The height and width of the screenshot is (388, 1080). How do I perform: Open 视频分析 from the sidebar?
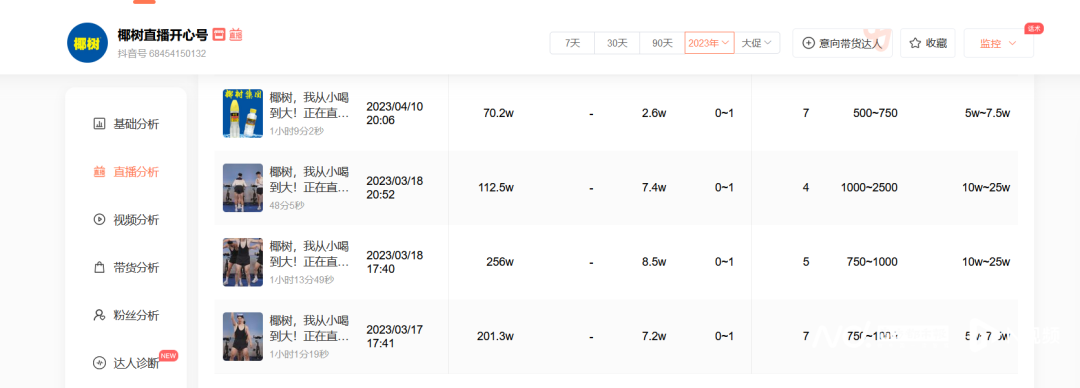[x=126, y=220]
